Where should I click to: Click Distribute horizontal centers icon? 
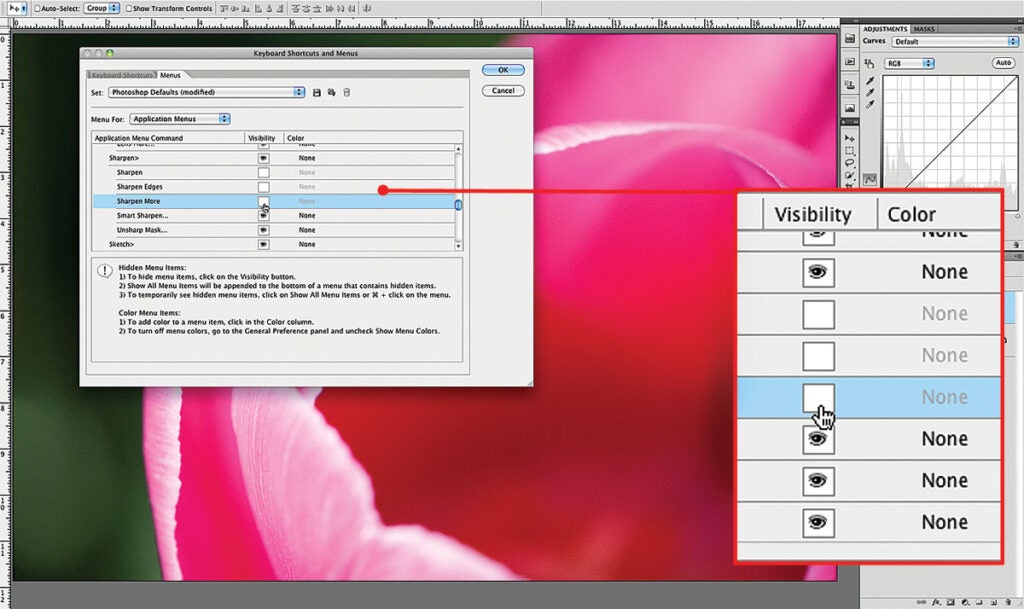[x=341, y=8]
